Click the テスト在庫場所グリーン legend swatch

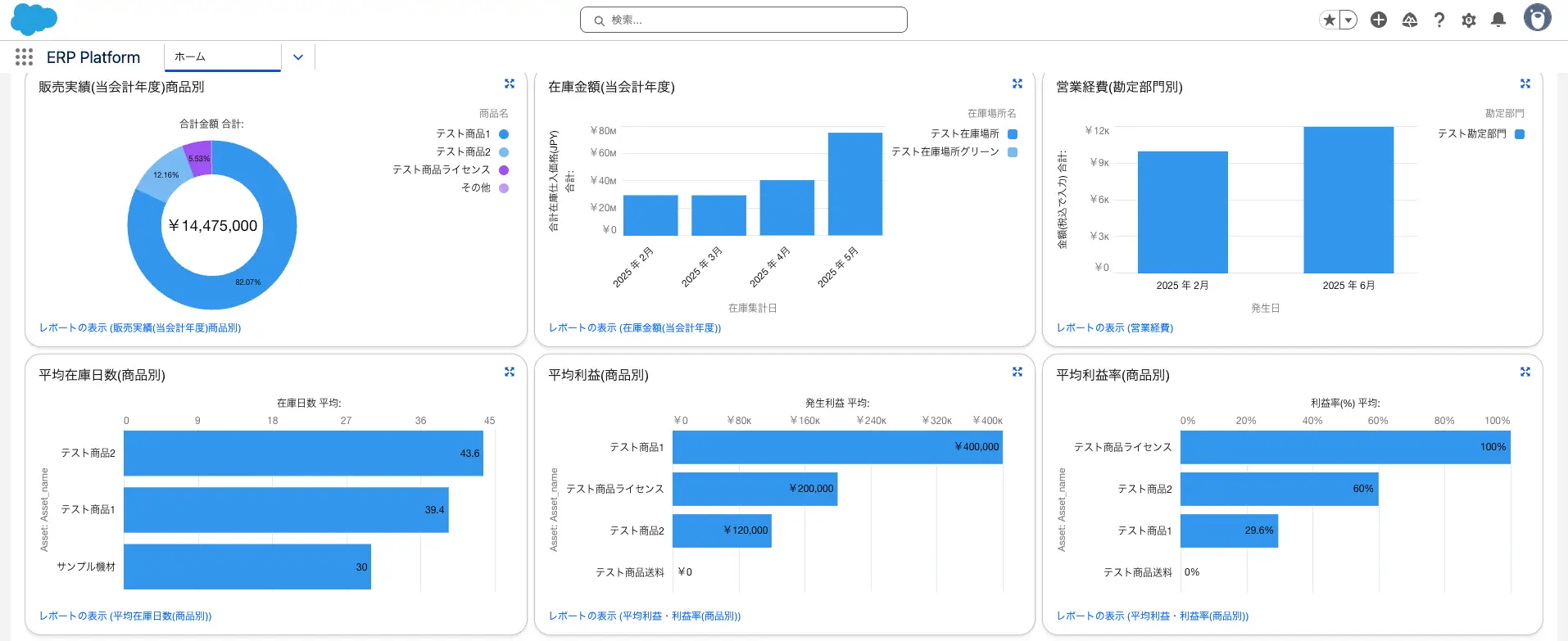(x=1013, y=151)
